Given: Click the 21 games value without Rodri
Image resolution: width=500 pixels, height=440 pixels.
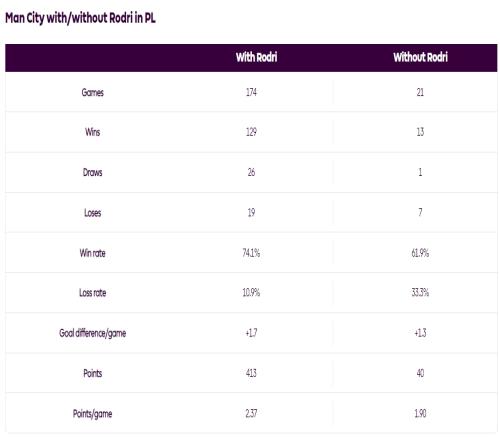Looking at the screenshot, I should [x=420, y=92].
